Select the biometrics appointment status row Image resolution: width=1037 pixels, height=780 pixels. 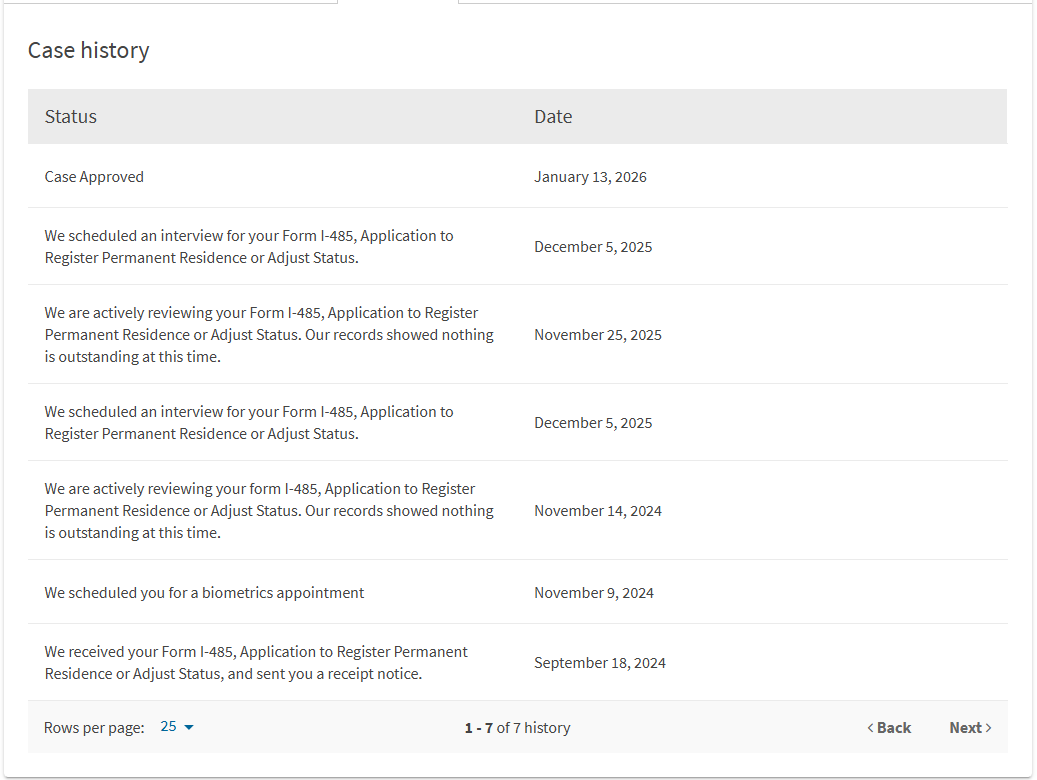tap(204, 593)
